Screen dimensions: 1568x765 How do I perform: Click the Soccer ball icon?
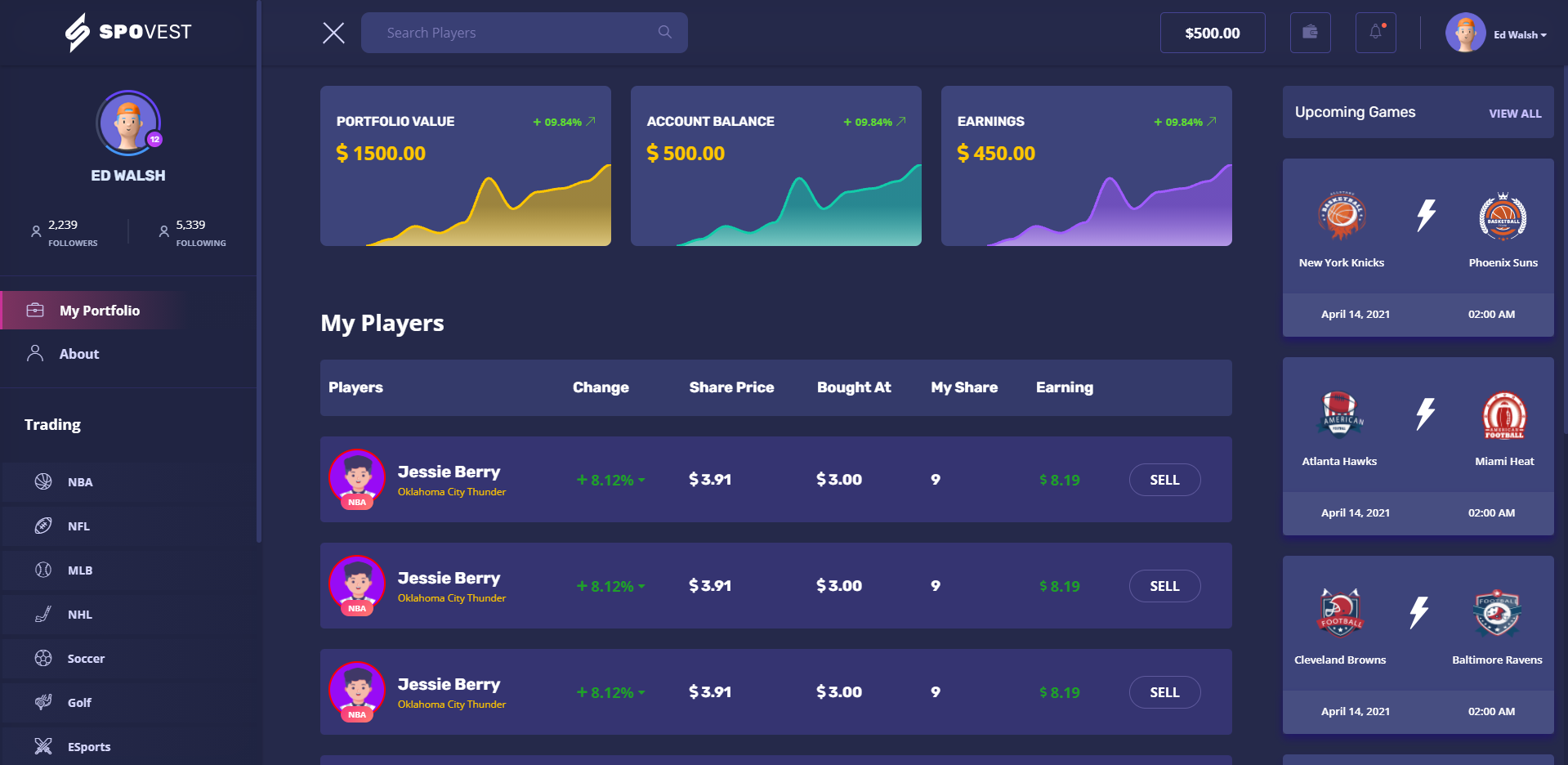pyautogui.click(x=43, y=658)
